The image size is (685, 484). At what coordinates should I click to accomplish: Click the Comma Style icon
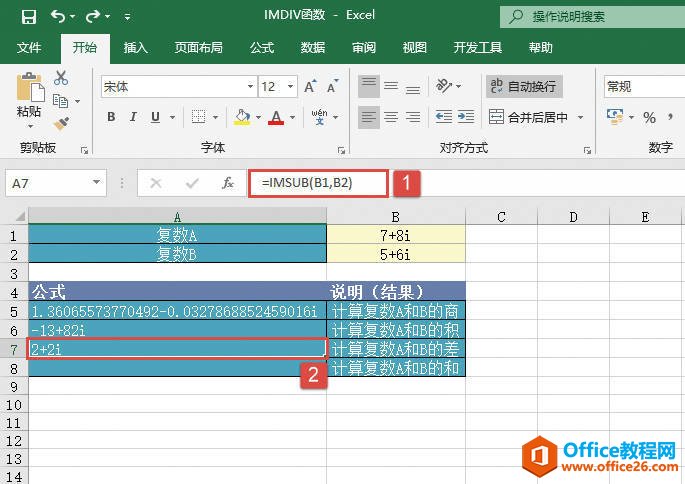tap(671, 117)
